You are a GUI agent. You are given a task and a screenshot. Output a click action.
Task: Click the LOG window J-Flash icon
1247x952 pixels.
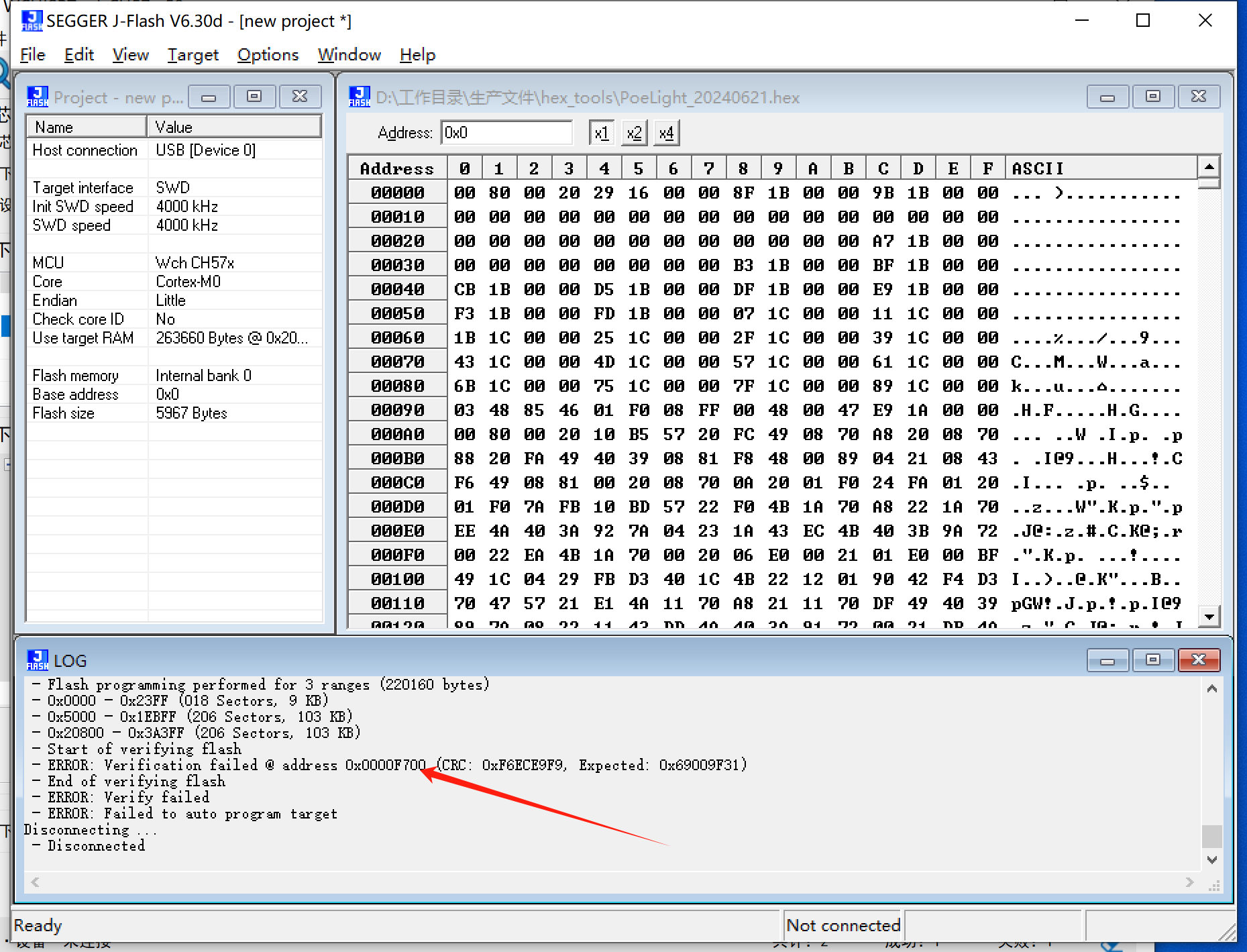pos(38,660)
